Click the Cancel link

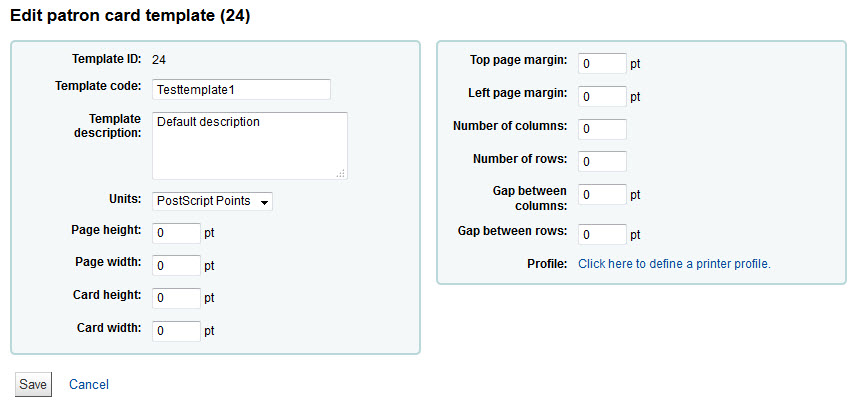(89, 385)
